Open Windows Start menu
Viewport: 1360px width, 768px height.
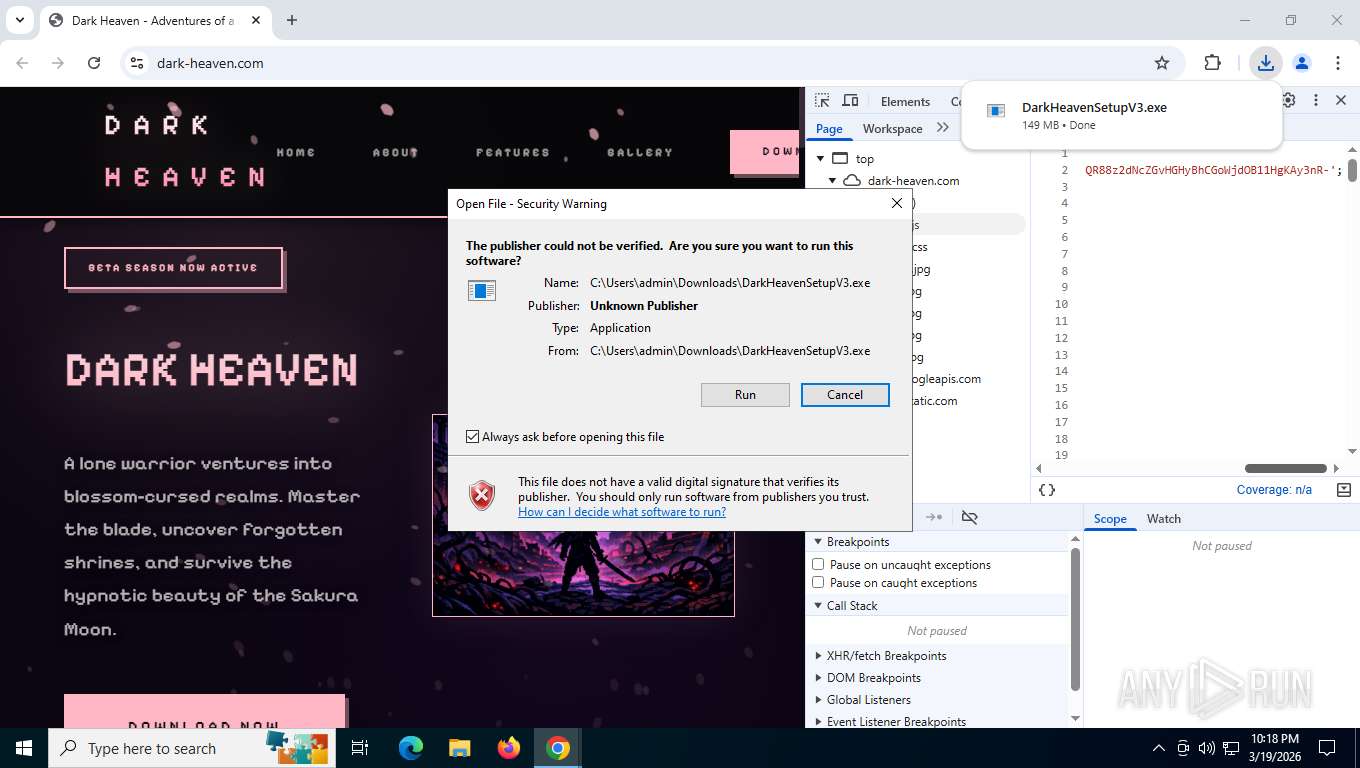click(x=24, y=748)
